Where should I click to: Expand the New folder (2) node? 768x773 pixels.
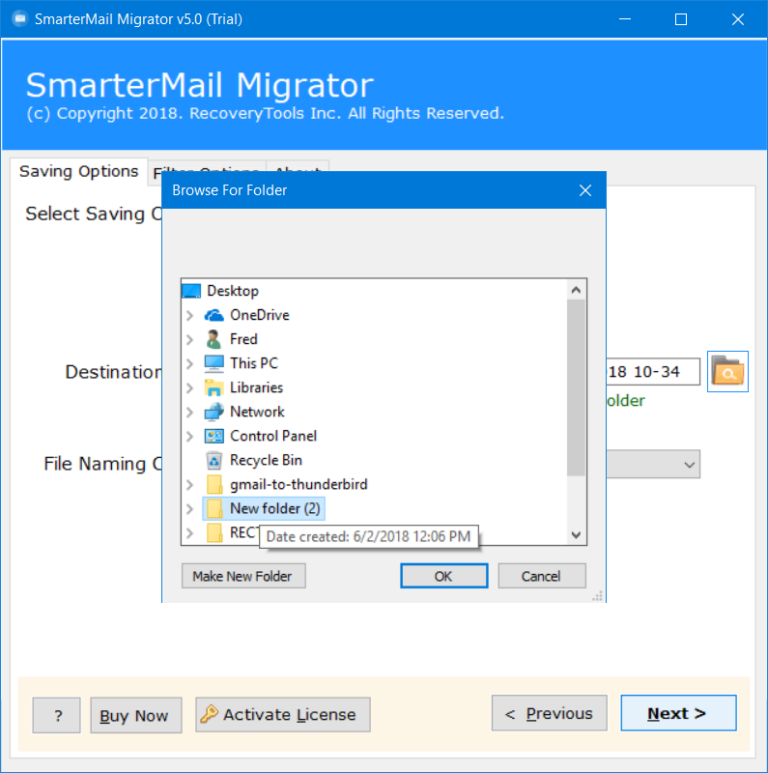(x=190, y=509)
